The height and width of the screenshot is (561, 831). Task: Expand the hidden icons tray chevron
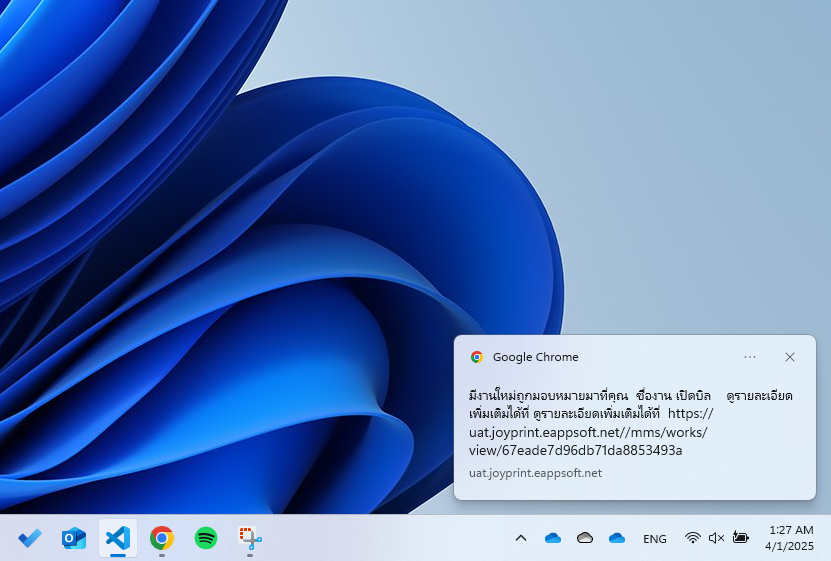[x=520, y=538]
